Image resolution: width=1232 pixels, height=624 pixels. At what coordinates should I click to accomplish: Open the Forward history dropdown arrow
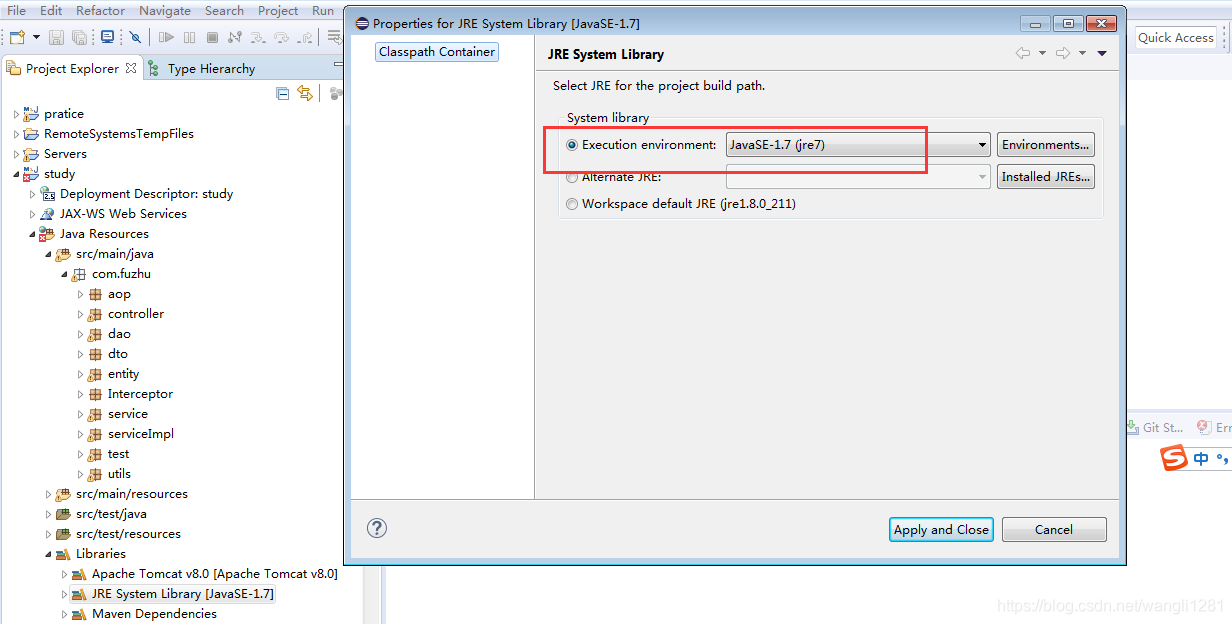pyautogui.click(x=1082, y=53)
